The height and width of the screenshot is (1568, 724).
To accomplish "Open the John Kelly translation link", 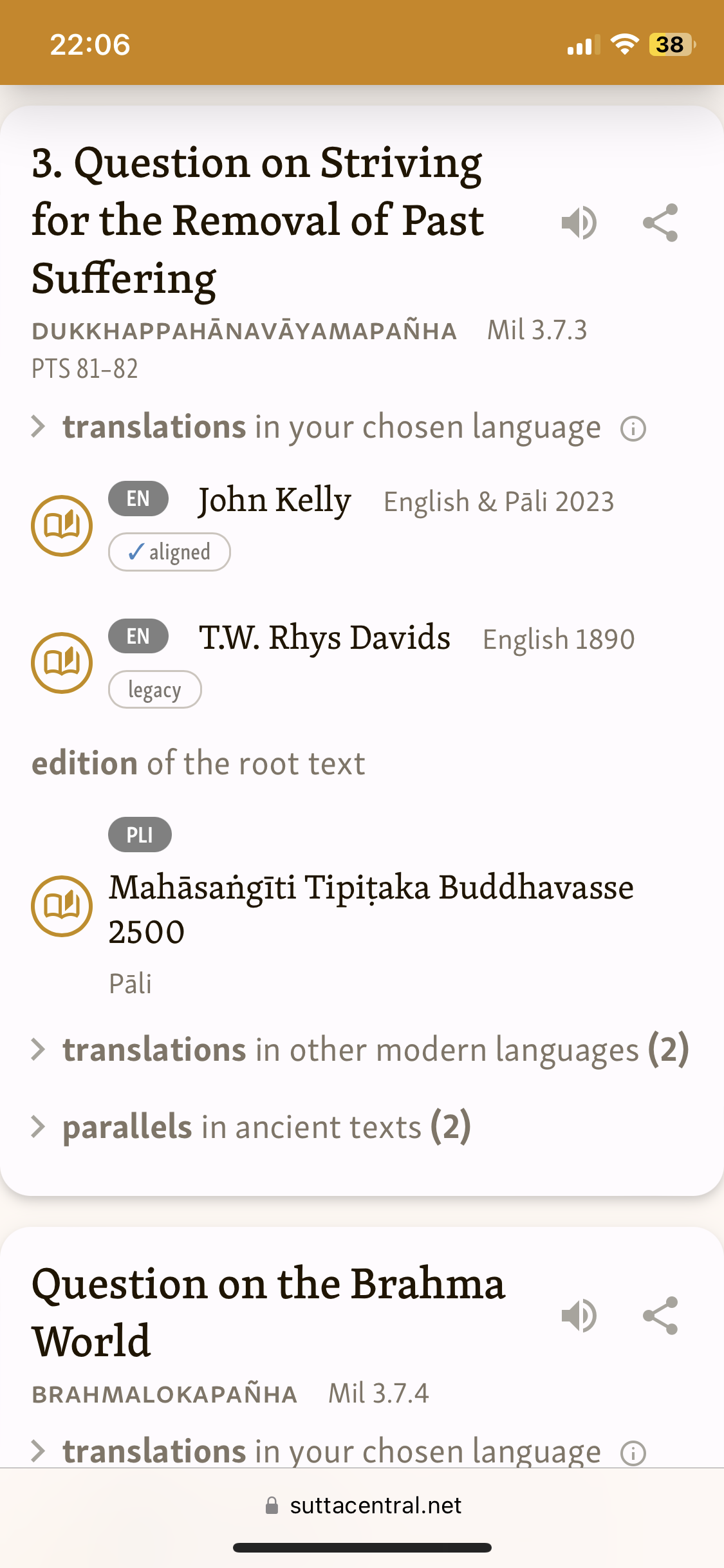I will [x=275, y=500].
